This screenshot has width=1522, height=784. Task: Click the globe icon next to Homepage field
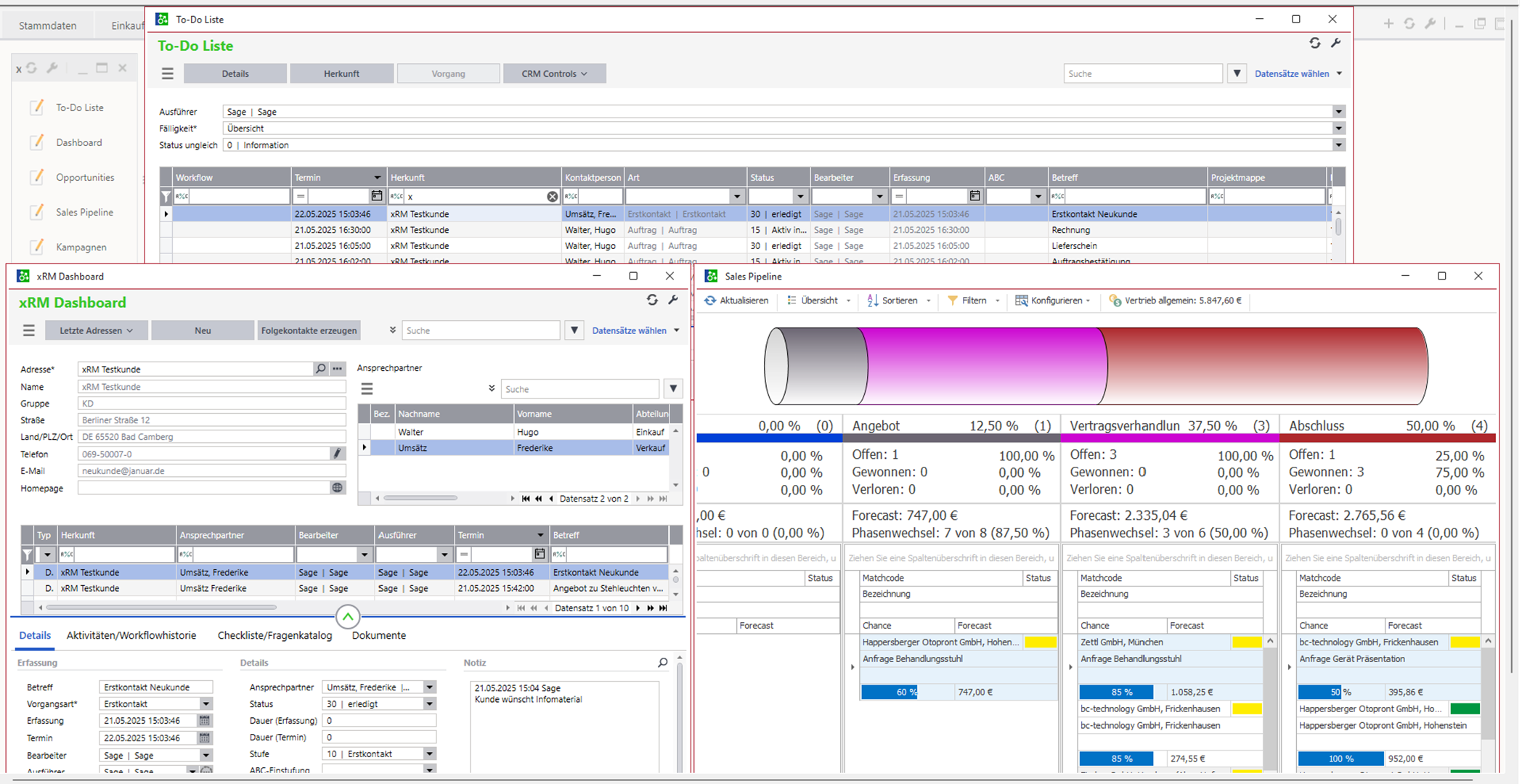pyautogui.click(x=337, y=488)
